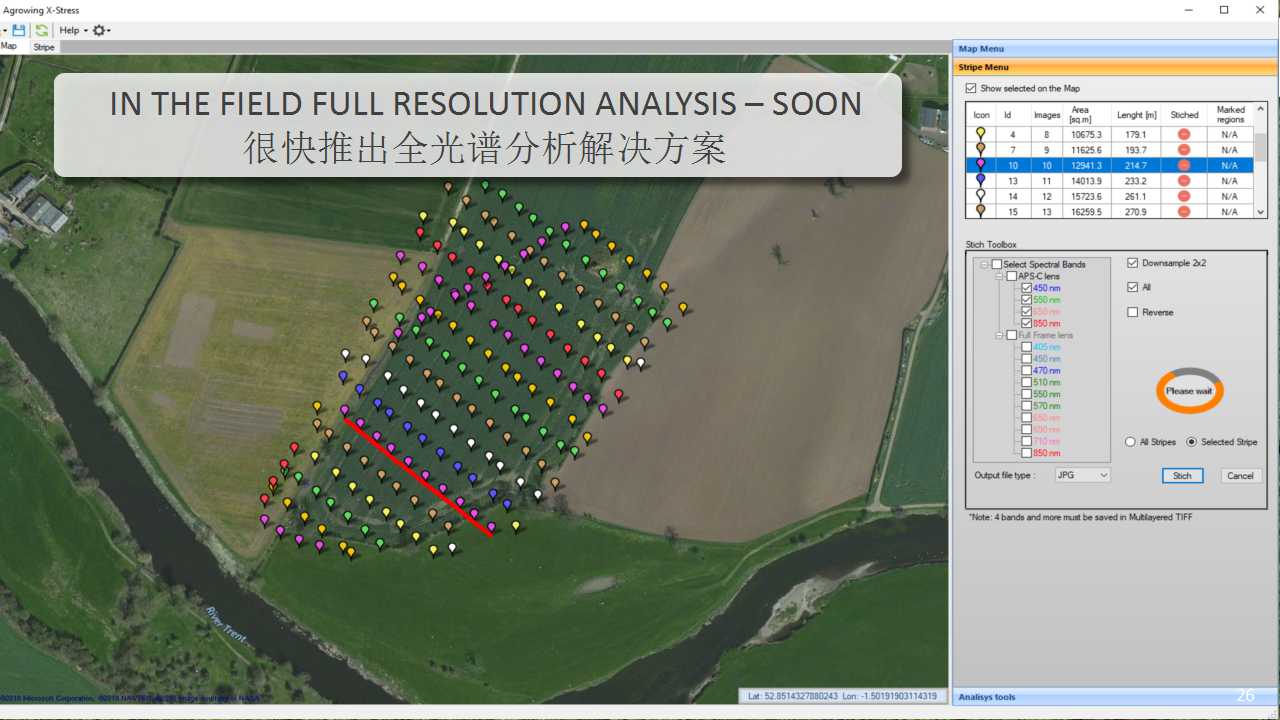Collapse the Full Frame lens tree node
The height and width of the screenshot is (720, 1280).
click(998, 336)
